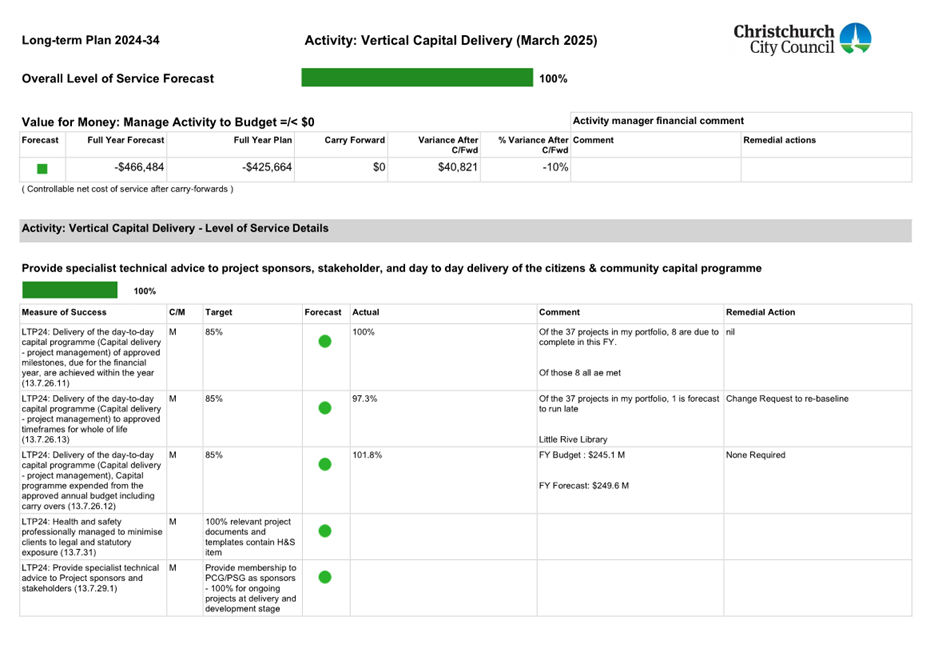Click the green square forecast indicator
The width and height of the screenshot is (934, 661).
(x=42, y=169)
